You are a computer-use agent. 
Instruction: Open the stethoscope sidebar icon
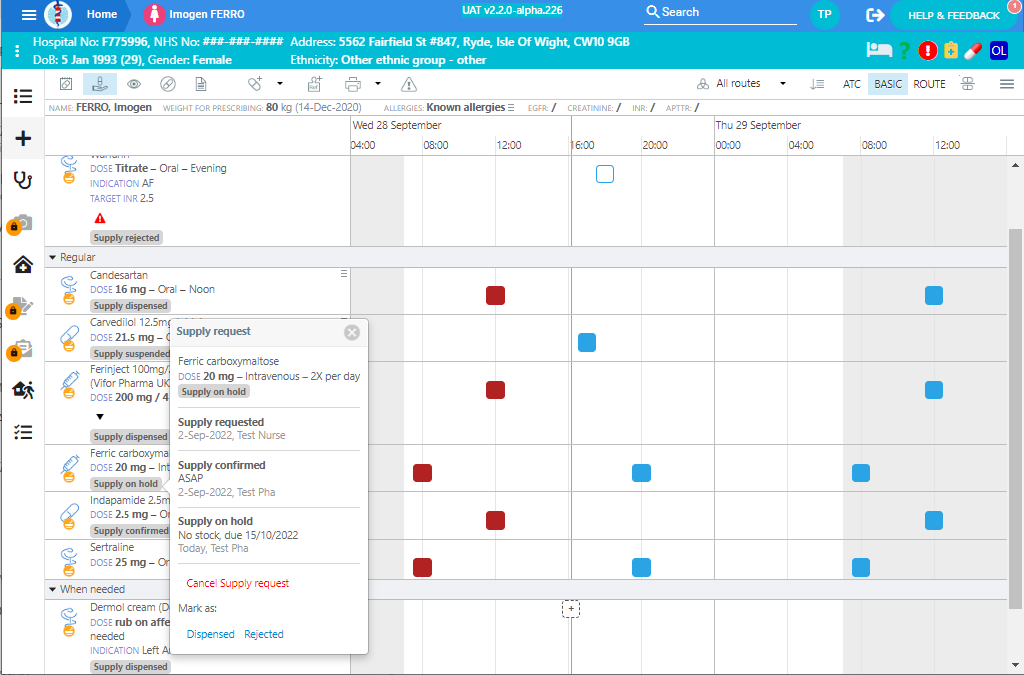pyautogui.click(x=23, y=180)
